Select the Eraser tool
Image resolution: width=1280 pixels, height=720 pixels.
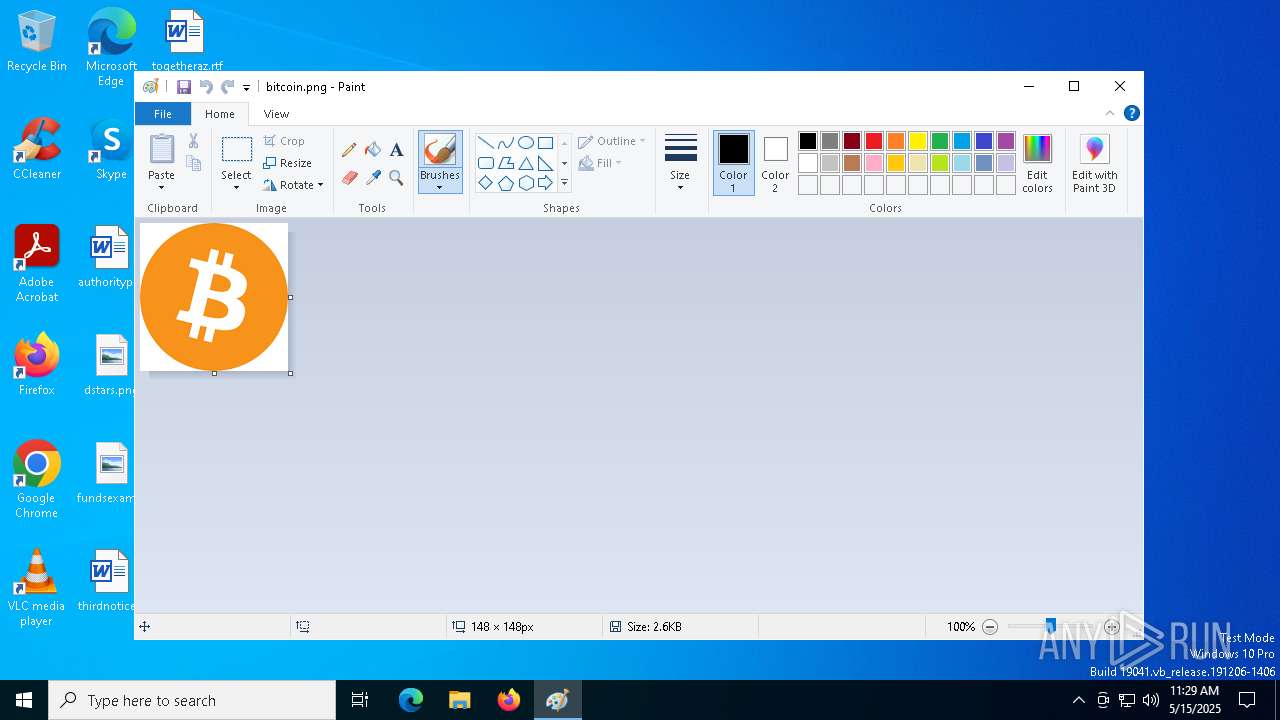click(x=349, y=177)
